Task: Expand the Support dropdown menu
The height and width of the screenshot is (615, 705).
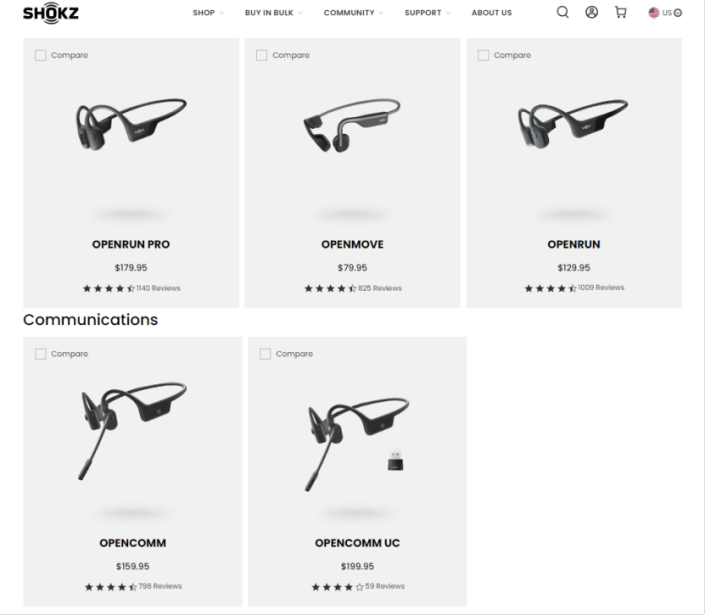Action: pos(427,13)
